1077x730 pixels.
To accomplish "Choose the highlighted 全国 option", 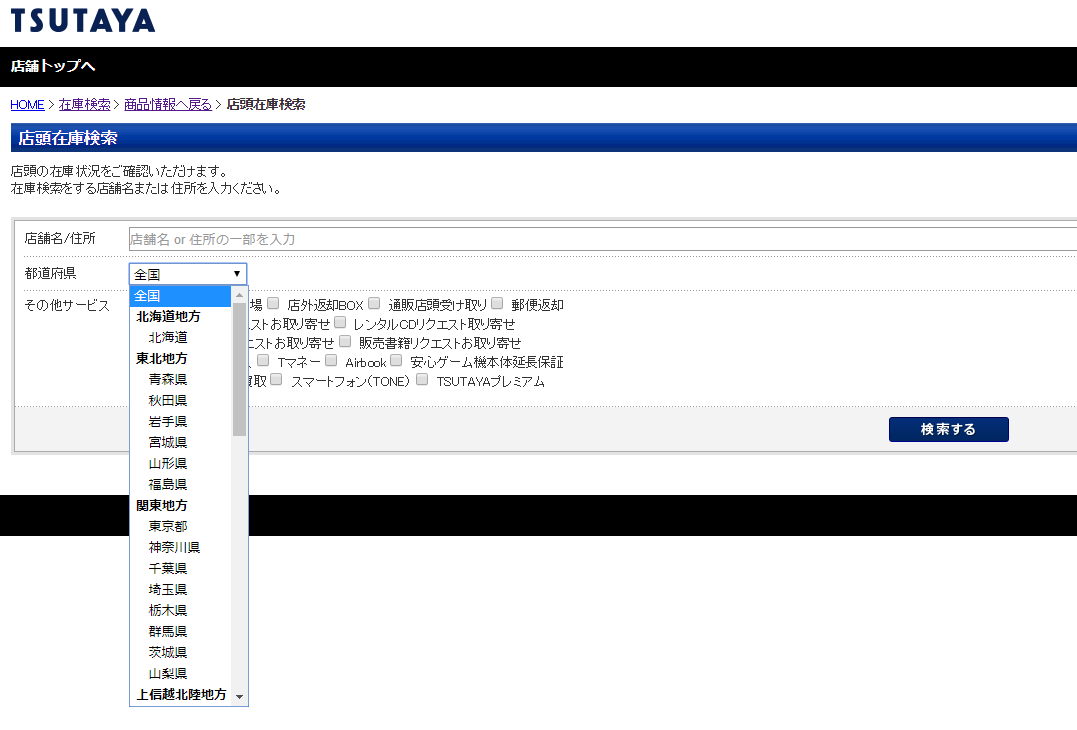I will point(180,296).
